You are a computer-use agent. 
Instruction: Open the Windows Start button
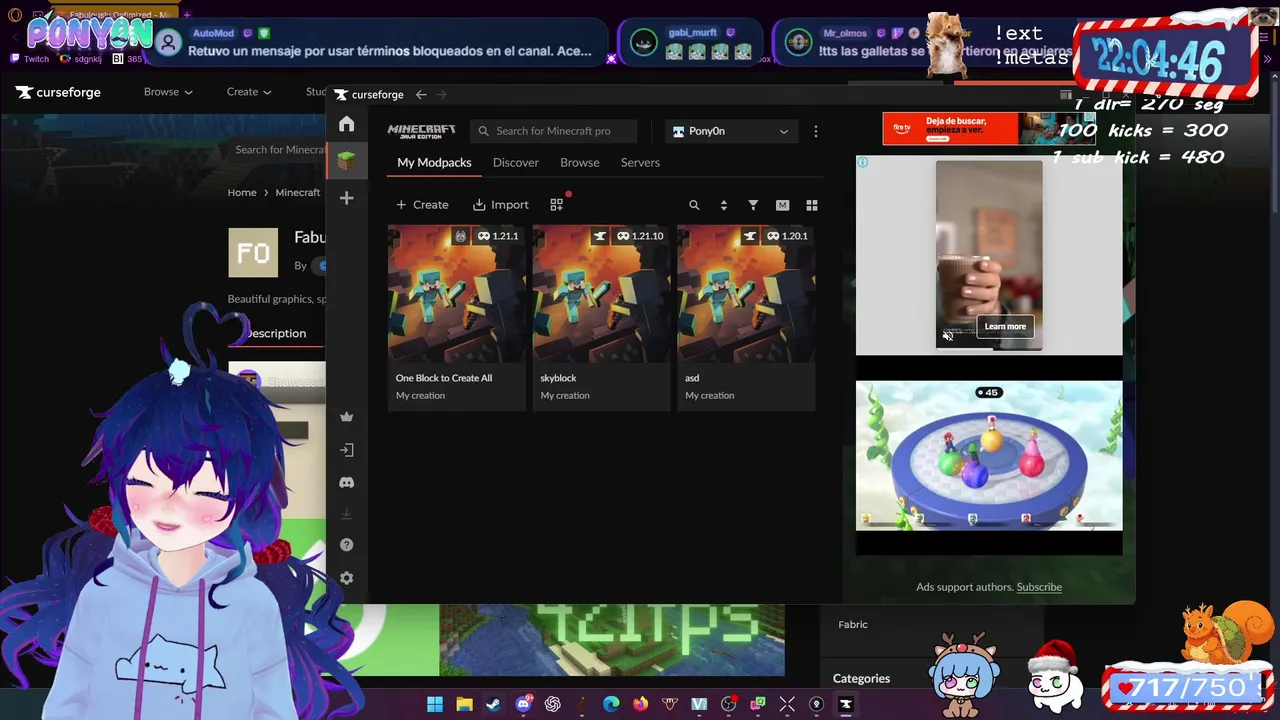pos(435,704)
